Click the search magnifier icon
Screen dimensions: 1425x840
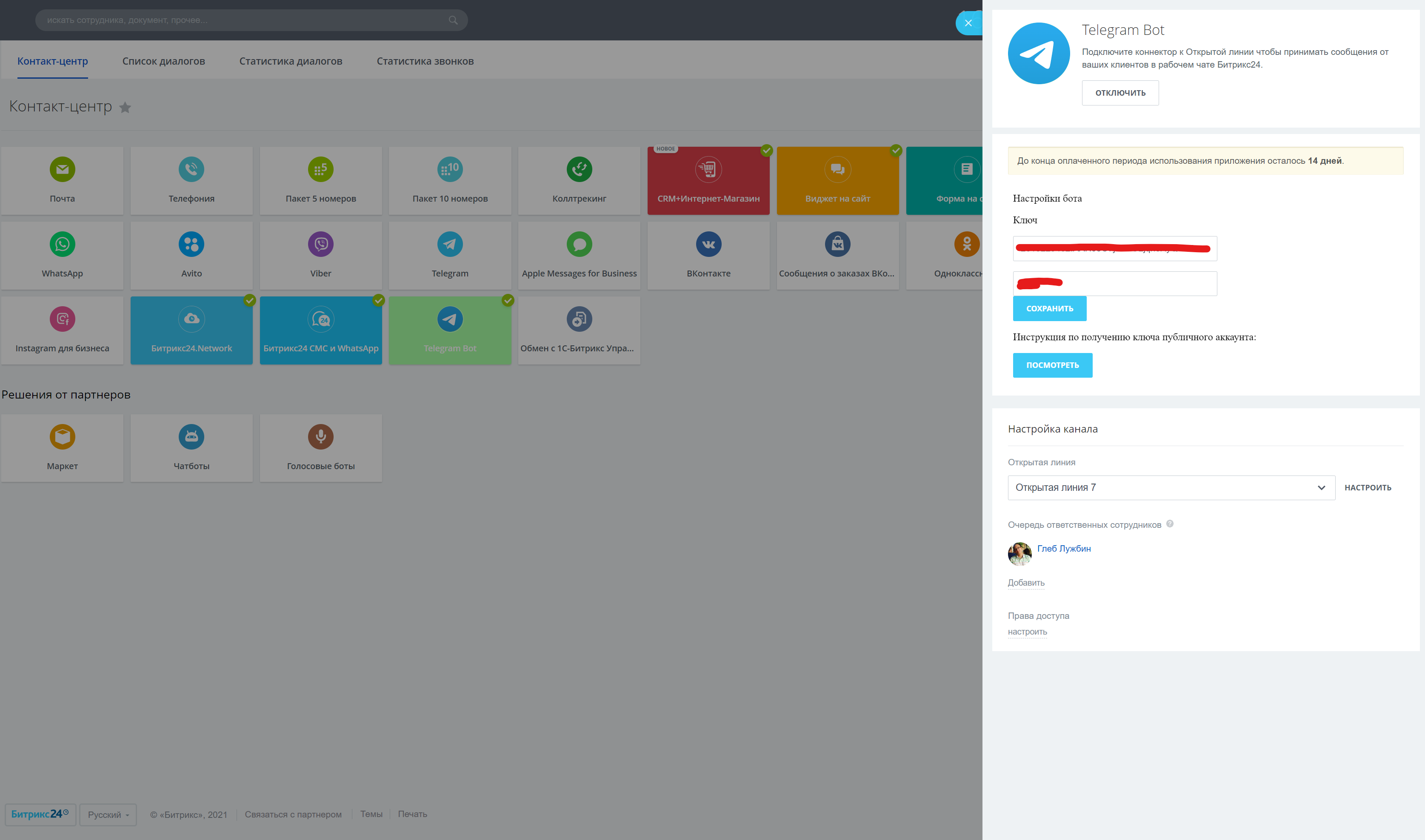pyautogui.click(x=453, y=20)
